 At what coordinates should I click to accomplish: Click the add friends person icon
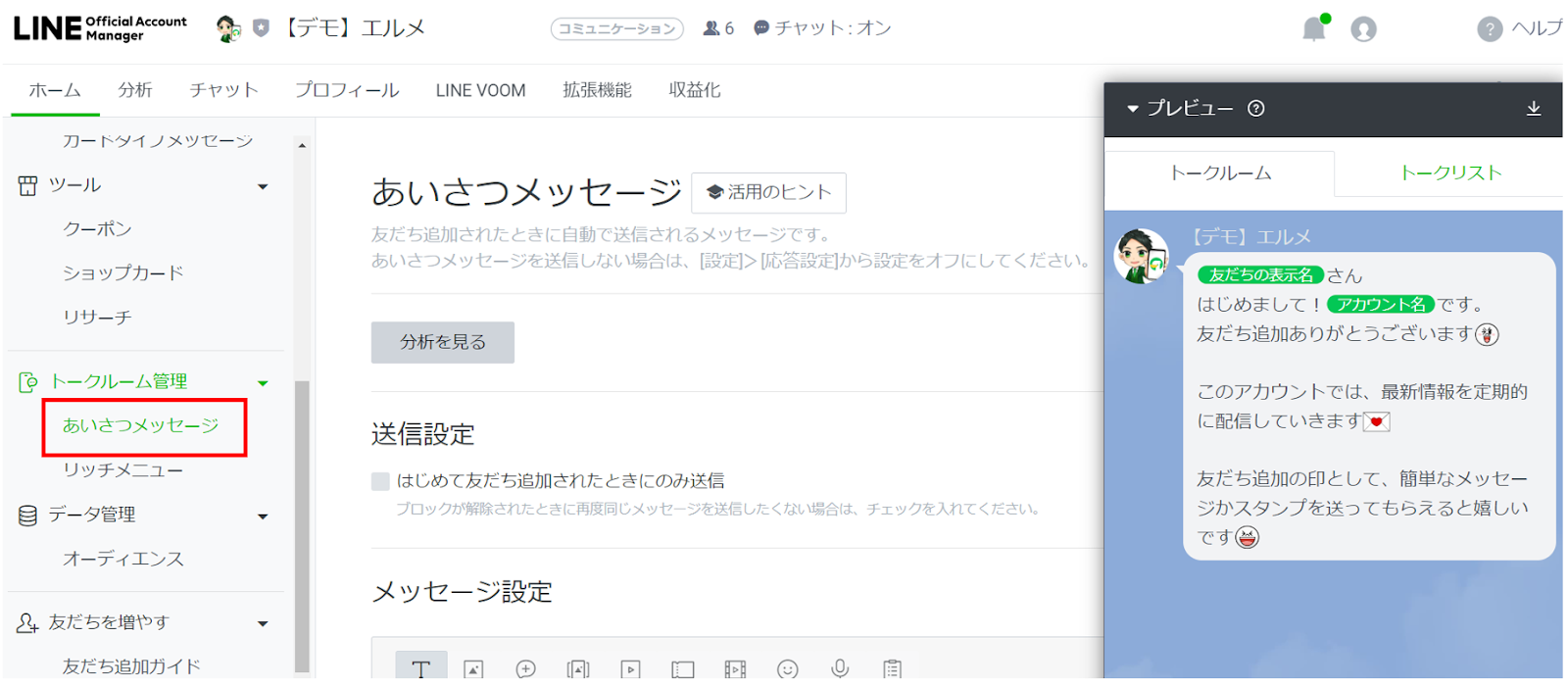(27, 623)
